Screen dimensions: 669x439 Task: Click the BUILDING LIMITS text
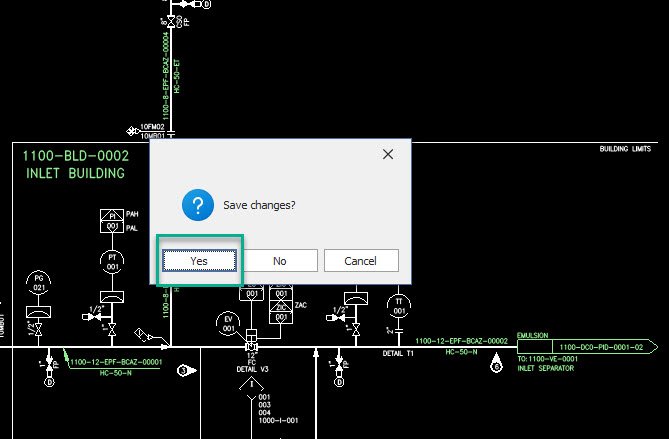pos(626,149)
